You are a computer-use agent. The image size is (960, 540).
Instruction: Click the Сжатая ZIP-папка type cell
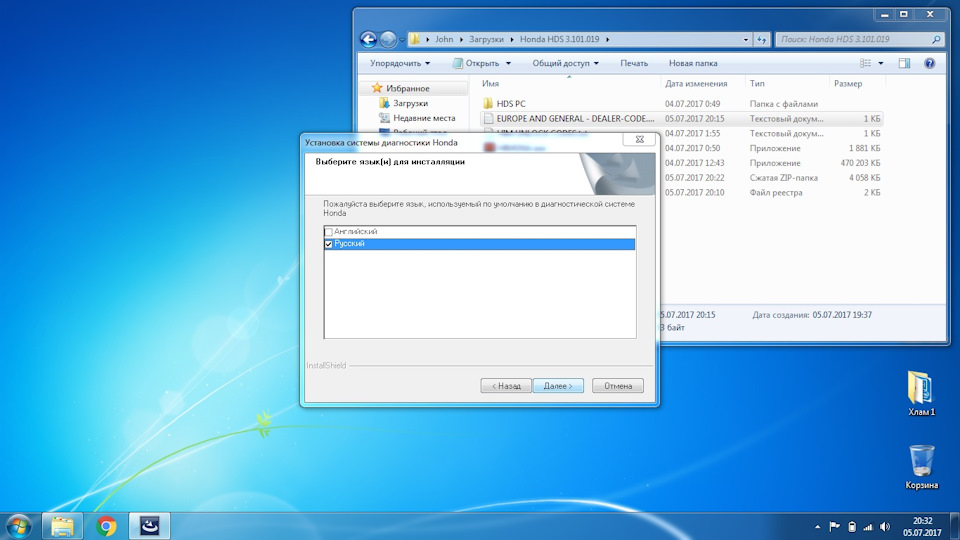[x=784, y=178]
